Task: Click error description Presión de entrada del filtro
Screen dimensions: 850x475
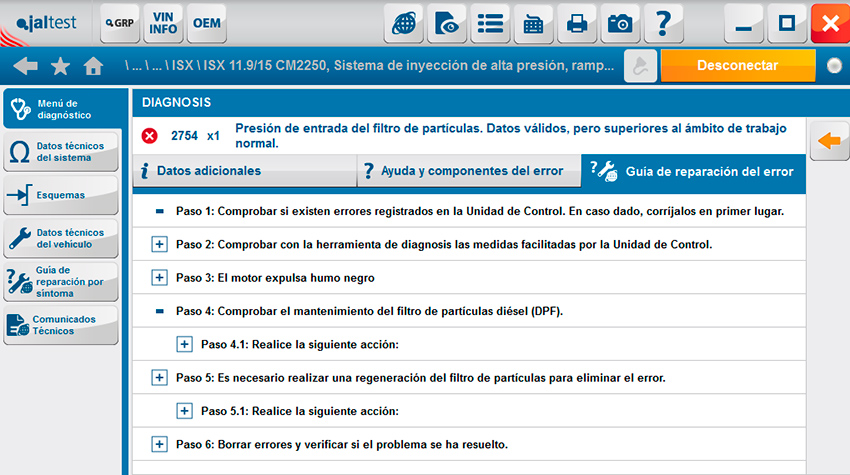Action: pos(511,136)
